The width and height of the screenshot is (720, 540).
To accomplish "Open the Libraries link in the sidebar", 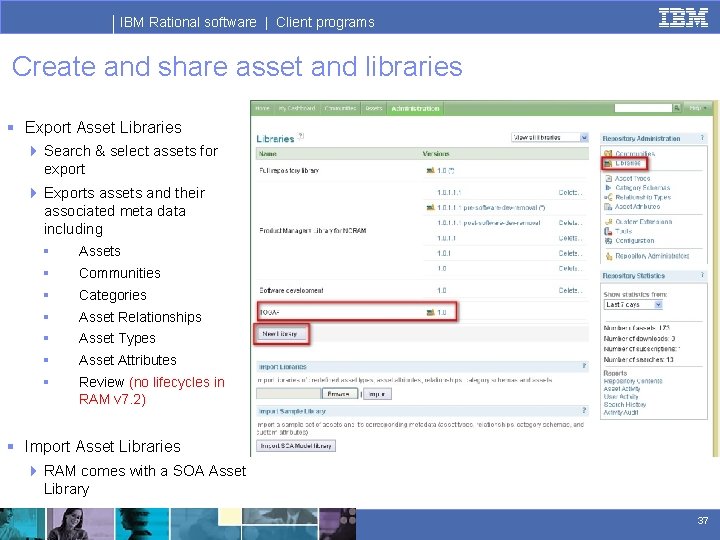I will 628,163.
